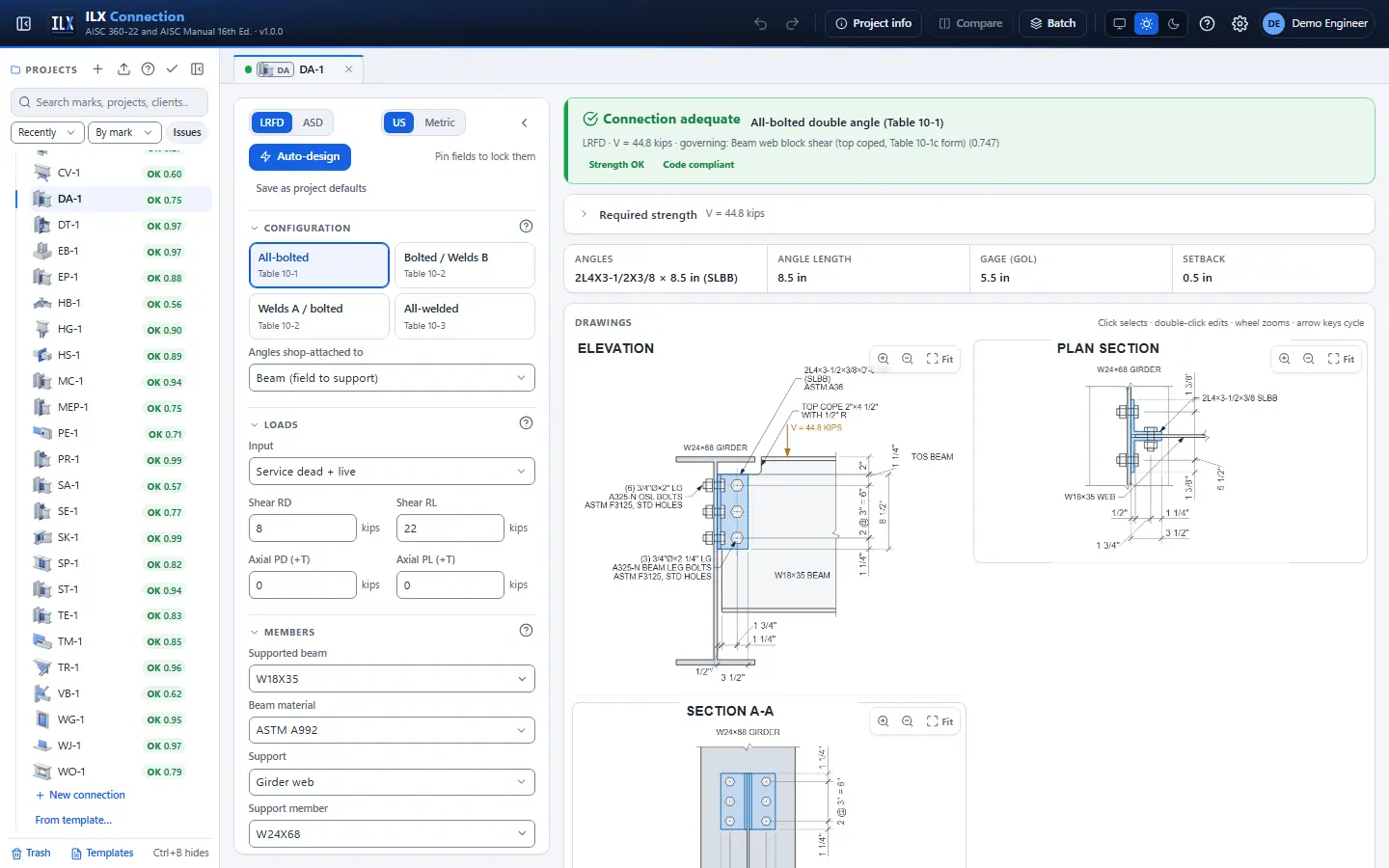1389x868 pixels.
Task: Expand the Required strength row
Action: pyautogui.click(x=969, y=214)
